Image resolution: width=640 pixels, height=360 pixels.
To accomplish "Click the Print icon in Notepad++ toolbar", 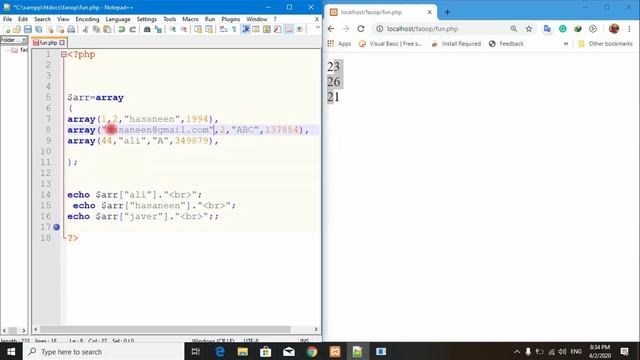I will pyautogui.click(x=71, y=29).
